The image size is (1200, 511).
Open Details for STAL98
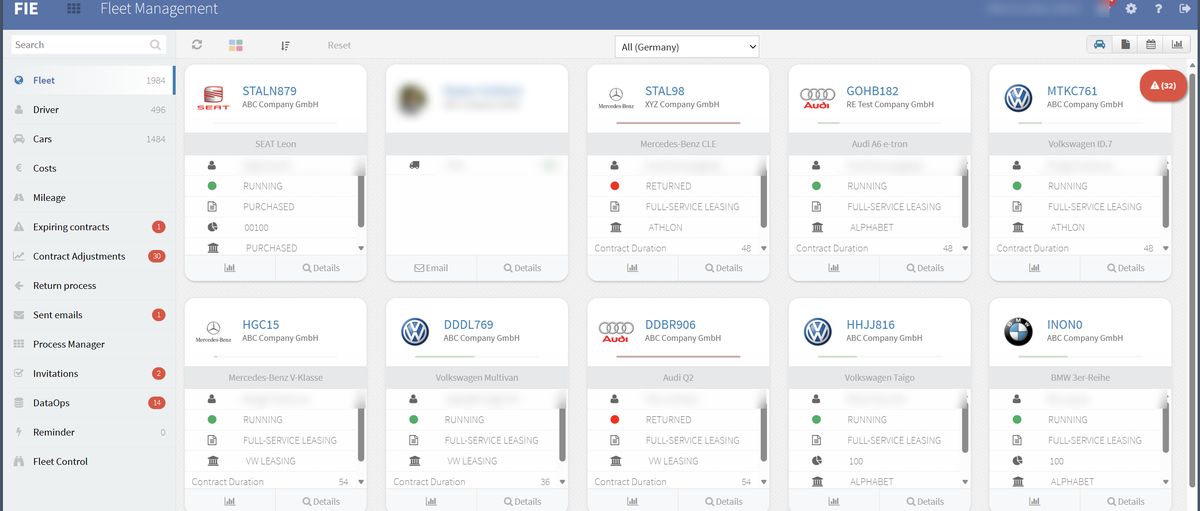point(723,268)
